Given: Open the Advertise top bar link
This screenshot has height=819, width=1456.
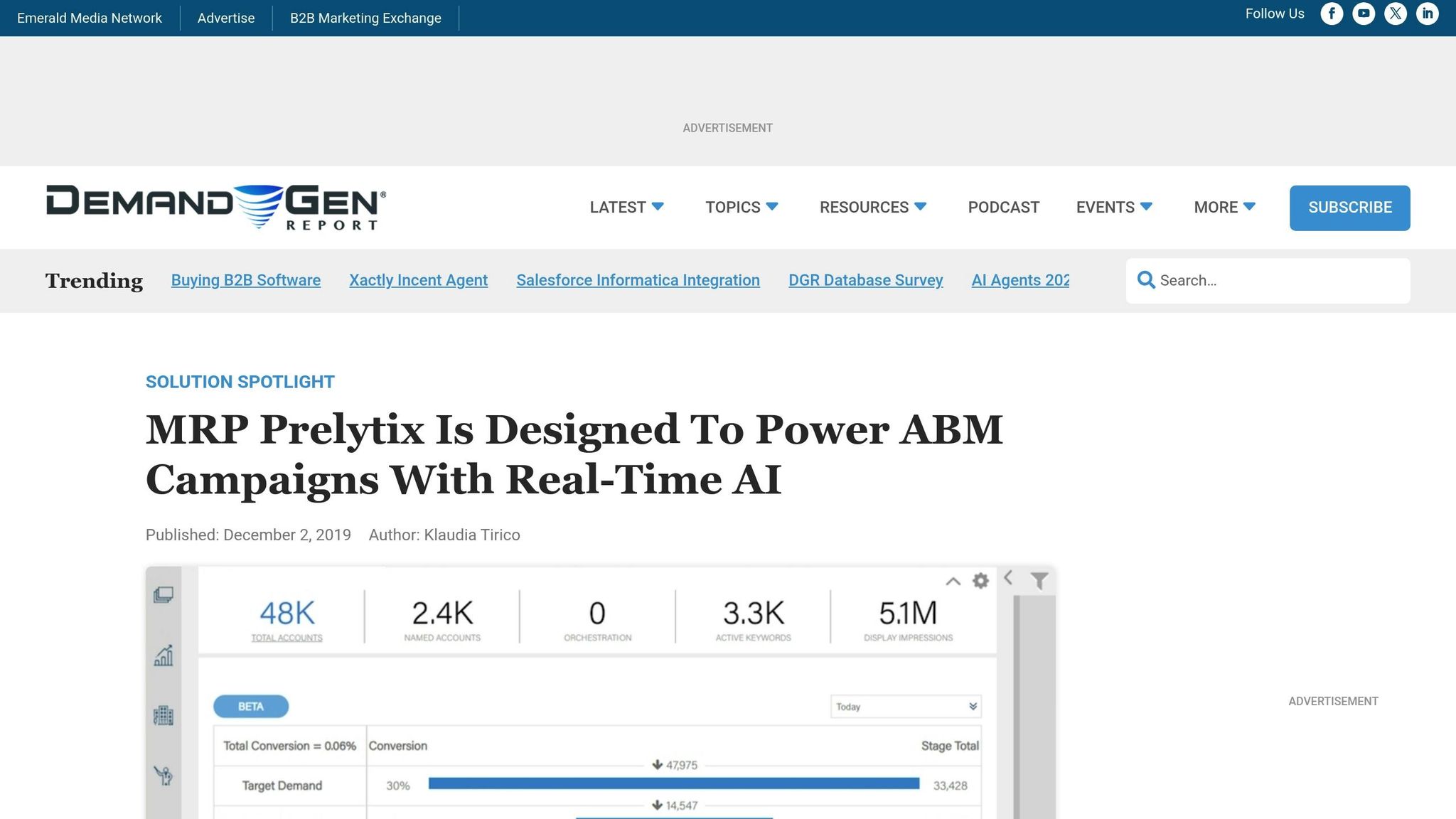Looking at the screenshot, I should pyautogui.click(x=226, y=18).
